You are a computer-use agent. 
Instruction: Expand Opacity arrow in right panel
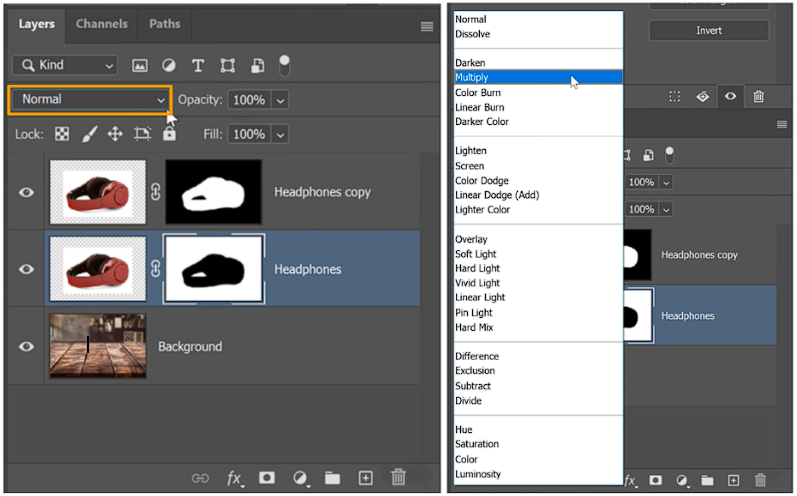point(666,182)
